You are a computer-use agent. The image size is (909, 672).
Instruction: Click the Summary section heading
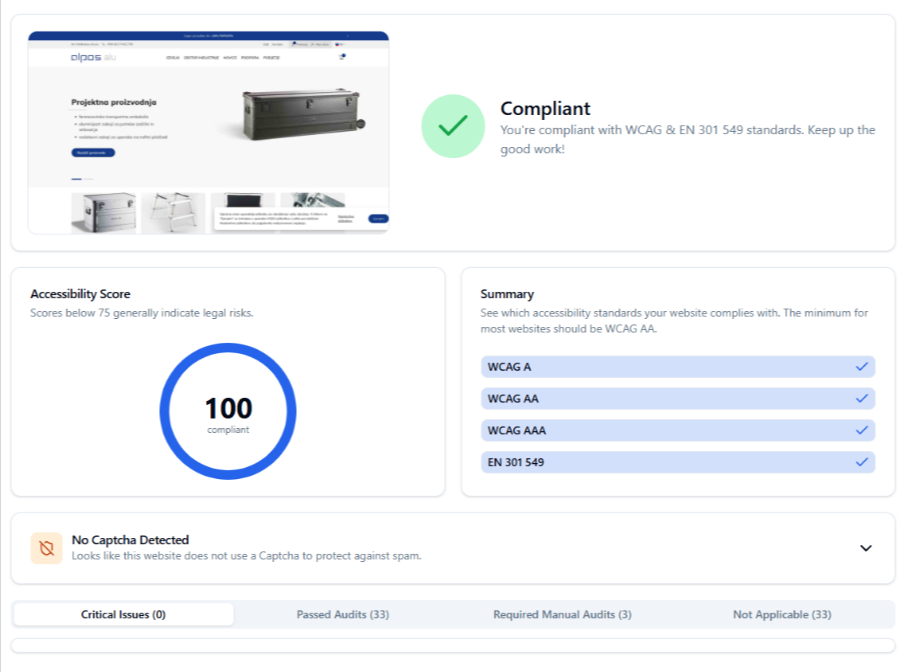(x=507, y=294)
